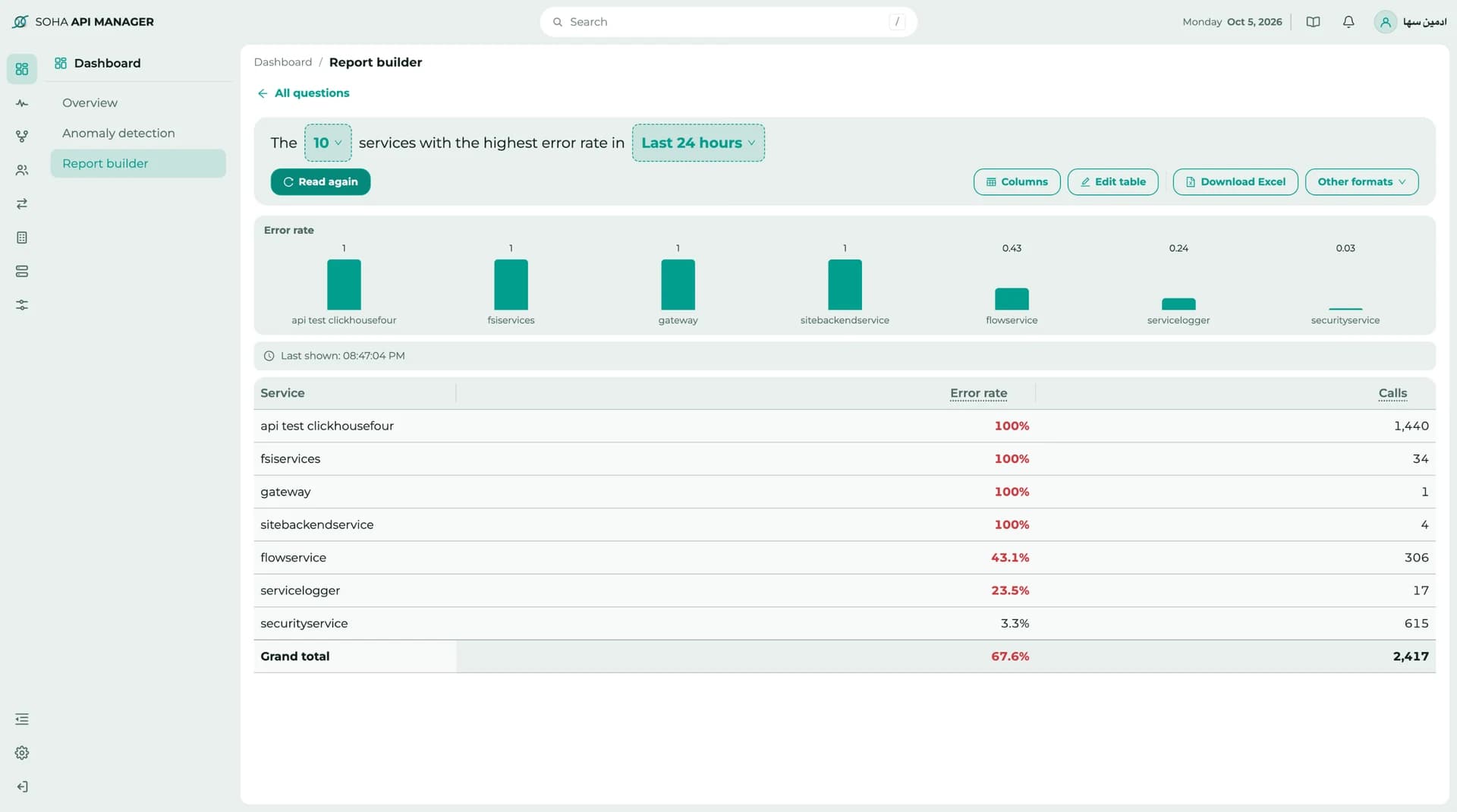Click the servicelogger table row name
This screenshot has width=1457, height=812.
(300, 590)
